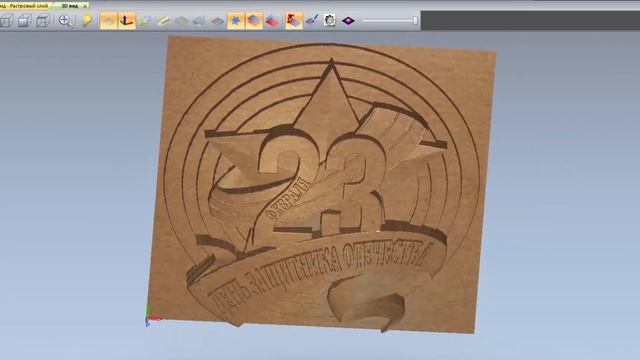Click the purple tool with brush icon
Screen dimensions: 640x360
click(x=312, y=20)
